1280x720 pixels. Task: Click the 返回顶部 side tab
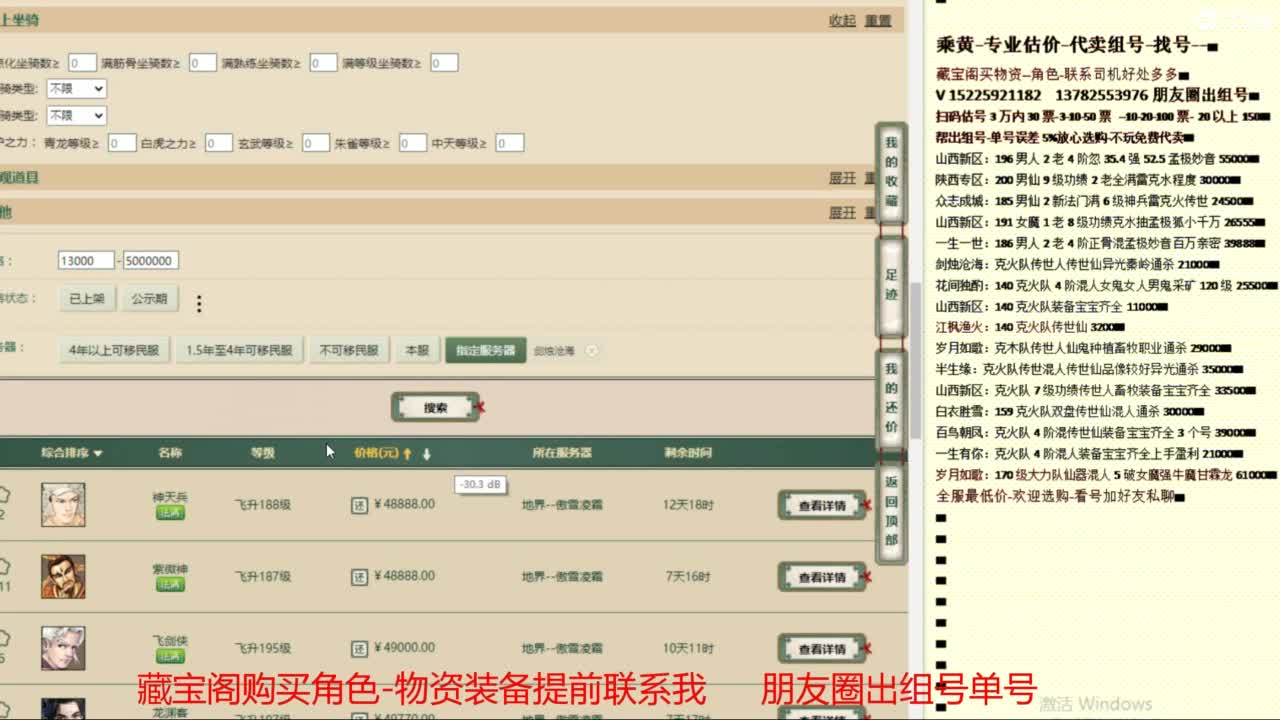891,512
